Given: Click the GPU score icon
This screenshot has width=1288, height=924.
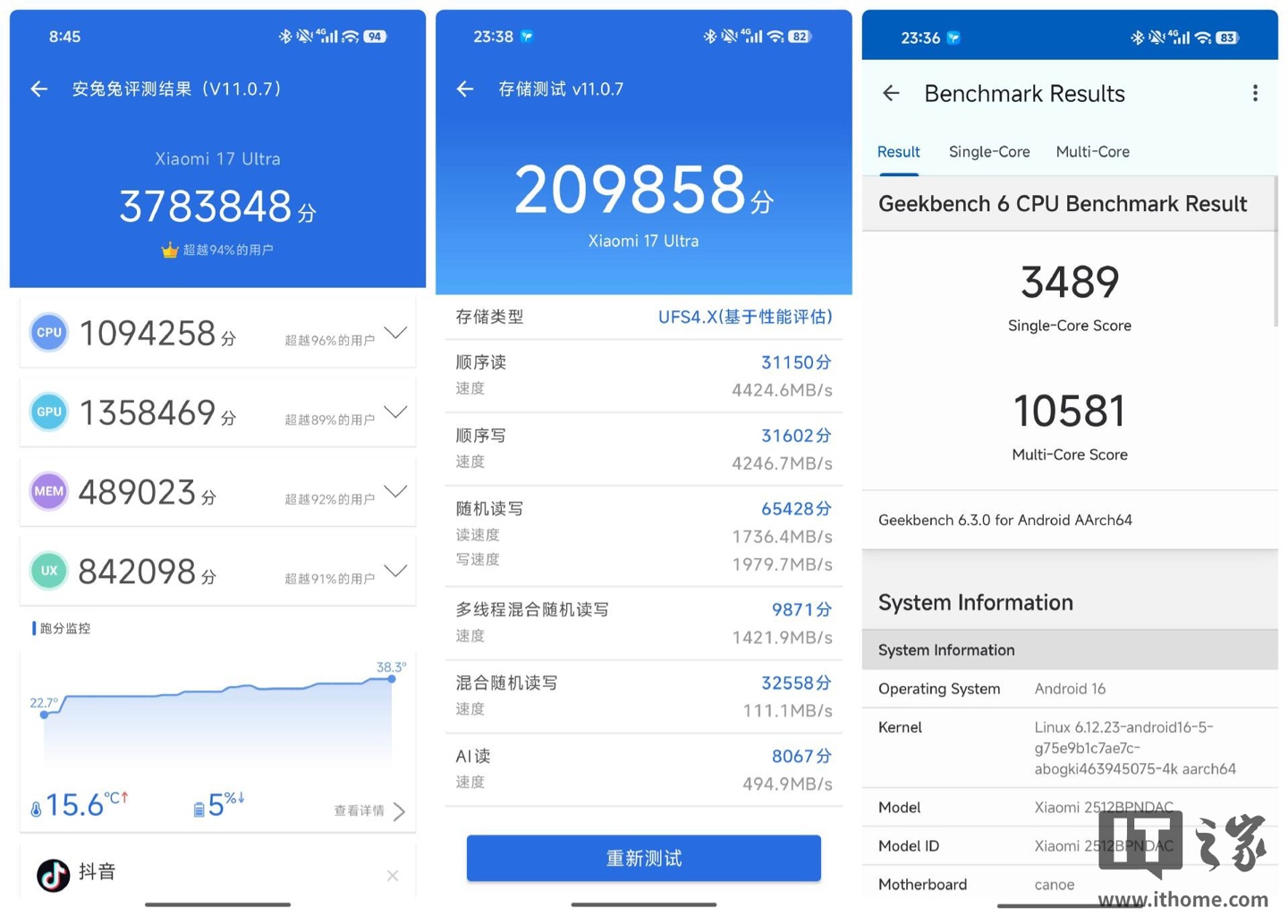Looking at the screenshot, I should click(x=49, y=412).
